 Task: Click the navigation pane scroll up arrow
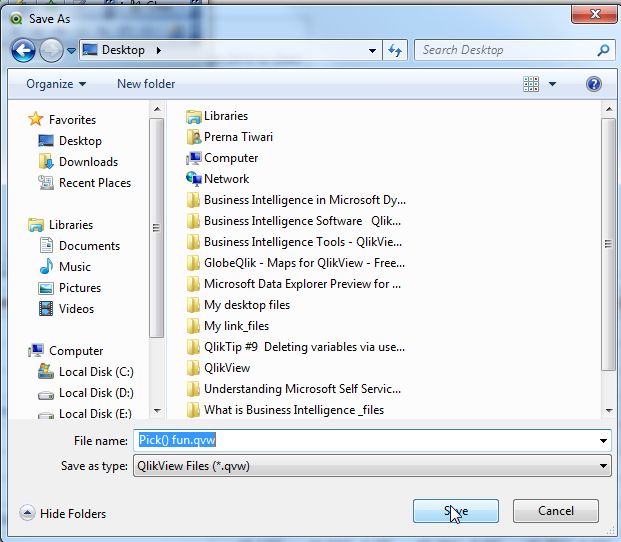point(157,109)
